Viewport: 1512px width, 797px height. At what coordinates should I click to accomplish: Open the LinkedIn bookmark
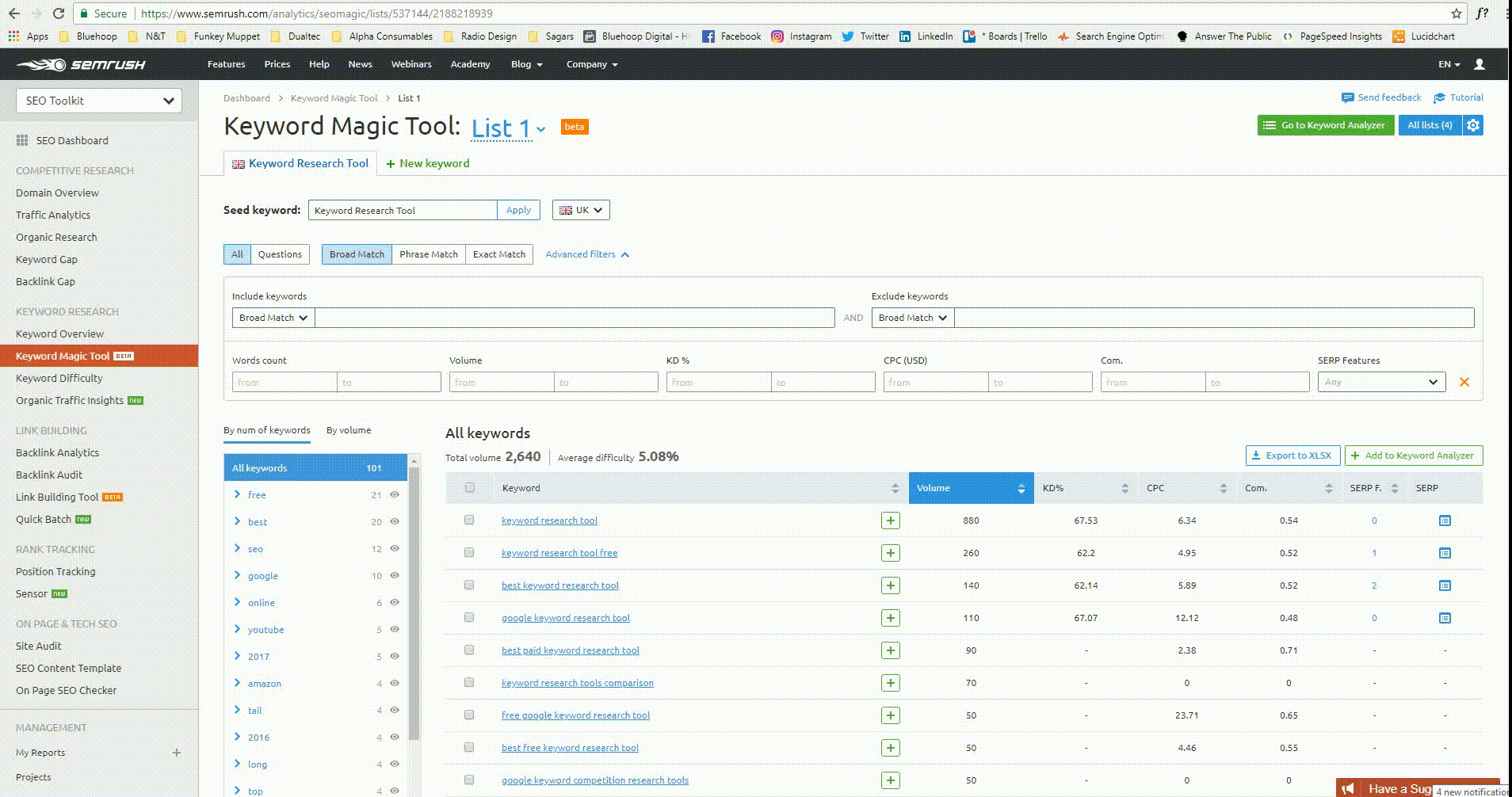(926, 36)
